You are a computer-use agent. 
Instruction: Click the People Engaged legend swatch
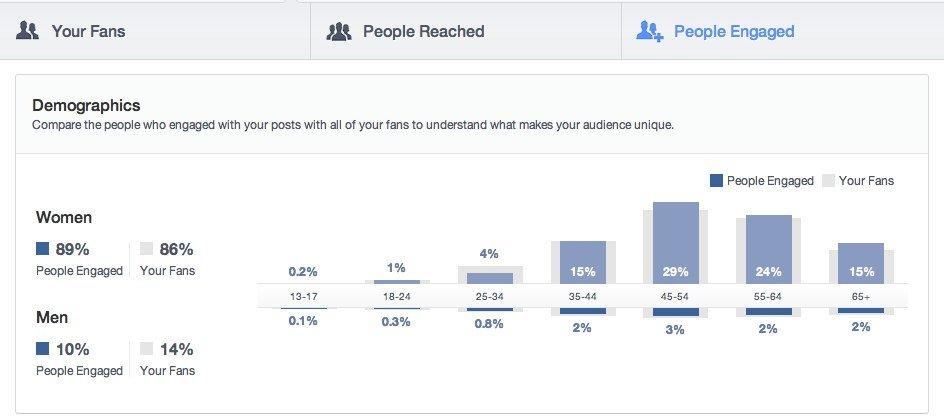pos(716,181)
